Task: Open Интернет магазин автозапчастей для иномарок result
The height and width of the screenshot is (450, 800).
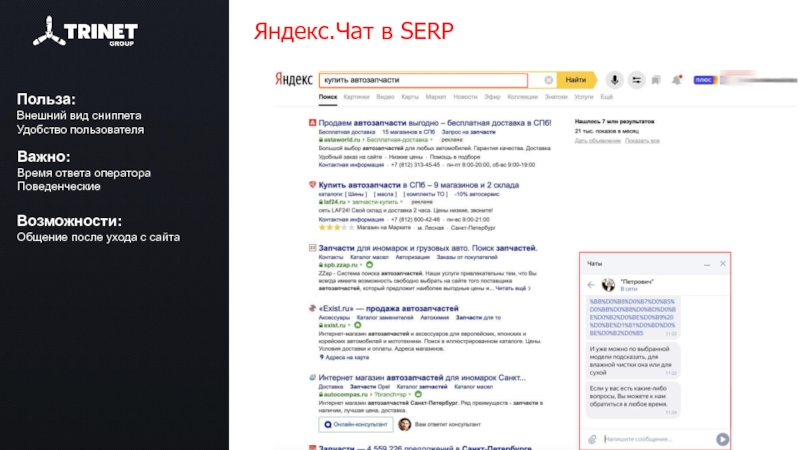Action: pos(422,378)
